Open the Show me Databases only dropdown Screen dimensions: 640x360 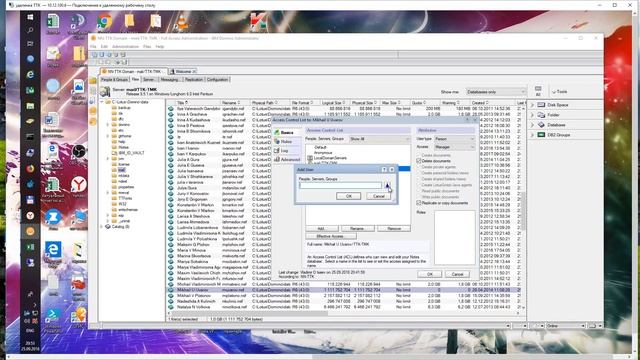pyautogui.click(x=496, y=92)
